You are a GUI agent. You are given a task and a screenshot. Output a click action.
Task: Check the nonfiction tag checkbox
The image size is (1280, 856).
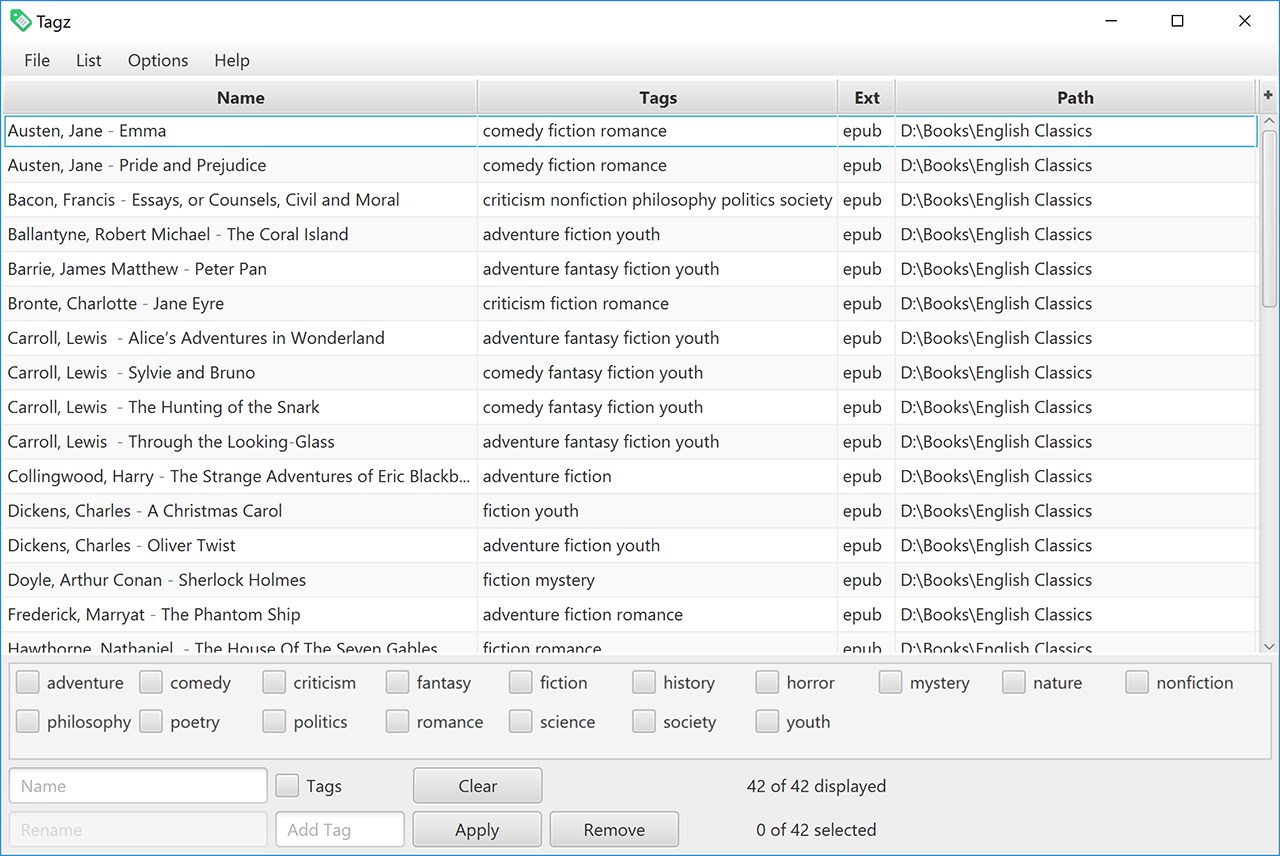(1138, 682)
